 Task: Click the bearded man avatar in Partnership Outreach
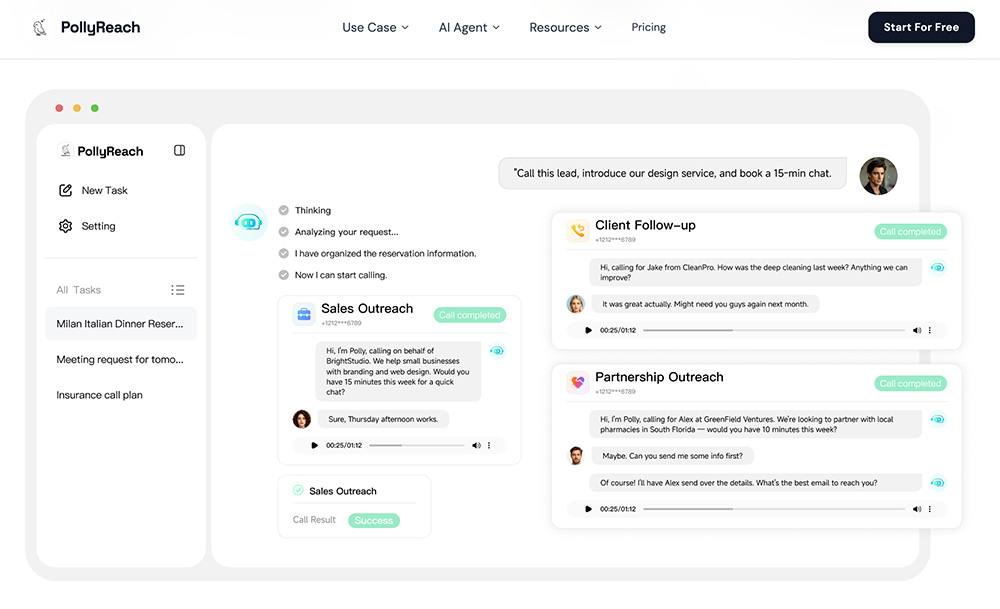click(x=576, y=455)
